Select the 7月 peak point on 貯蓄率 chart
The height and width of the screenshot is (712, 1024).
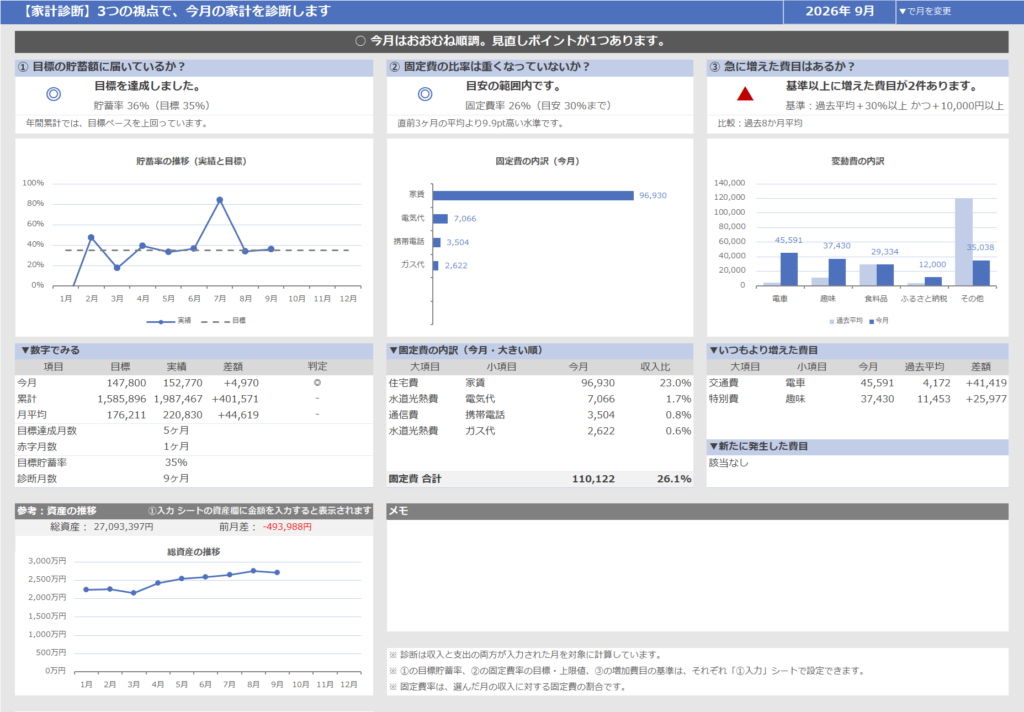point(219,200)
